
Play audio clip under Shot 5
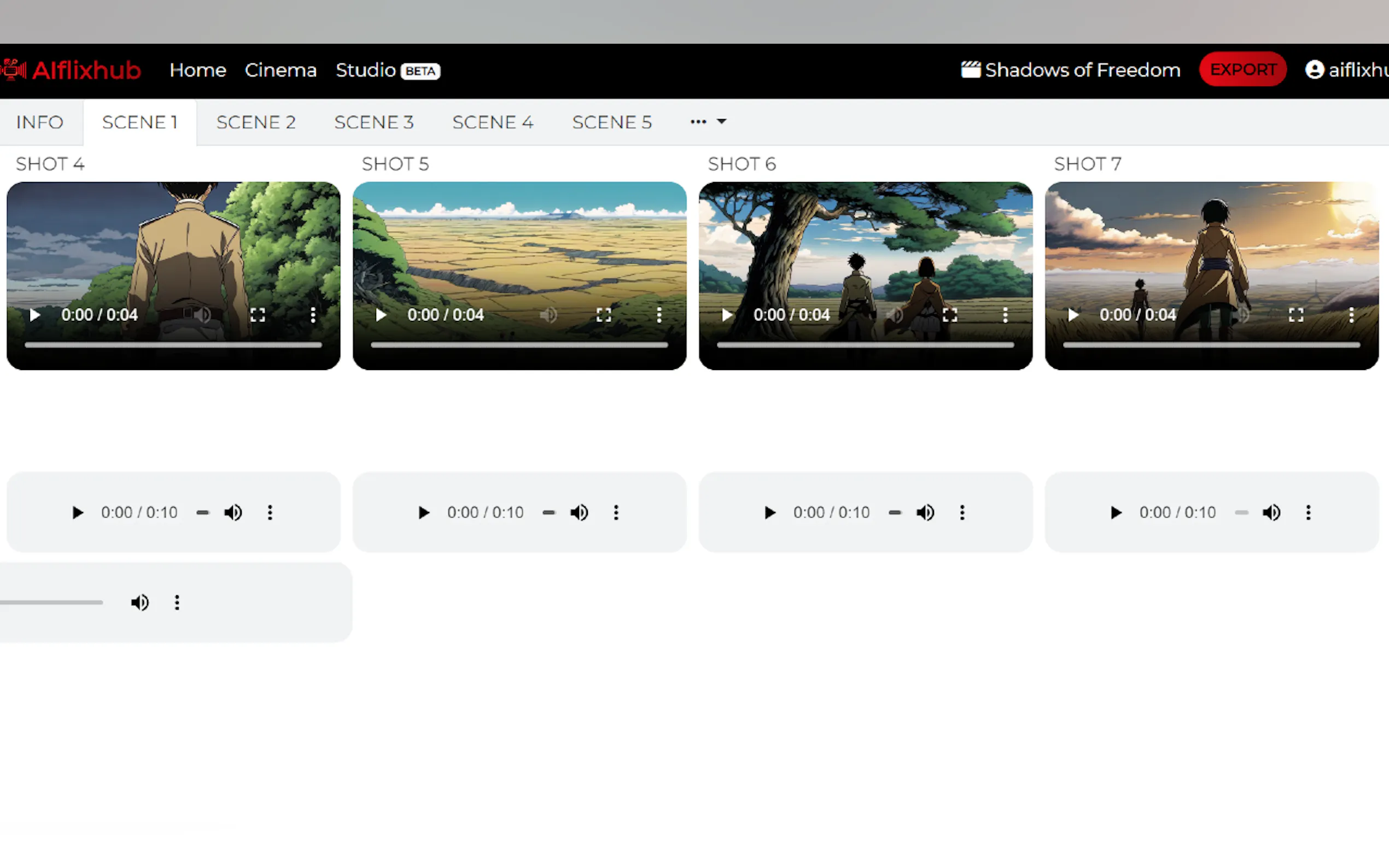click(x=423, y=512)
